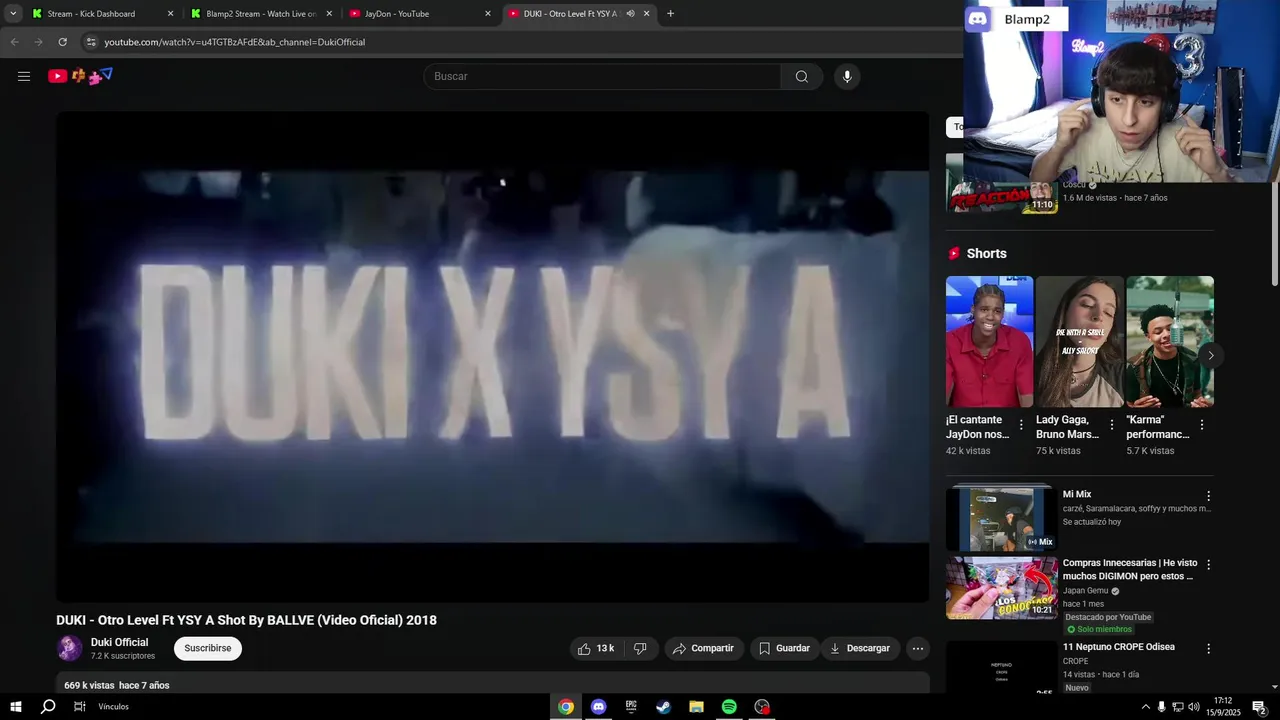
Task: Go to YouTube home via logo
Action: tap(80, 76)
